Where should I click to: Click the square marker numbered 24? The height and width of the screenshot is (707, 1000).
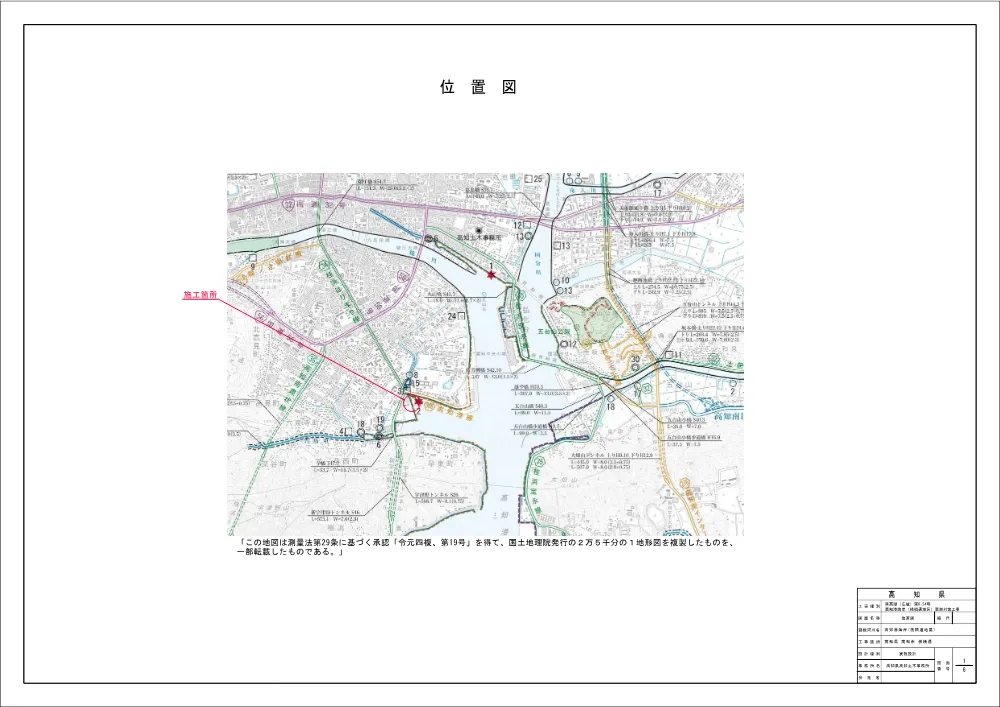(x=461, y=316)
